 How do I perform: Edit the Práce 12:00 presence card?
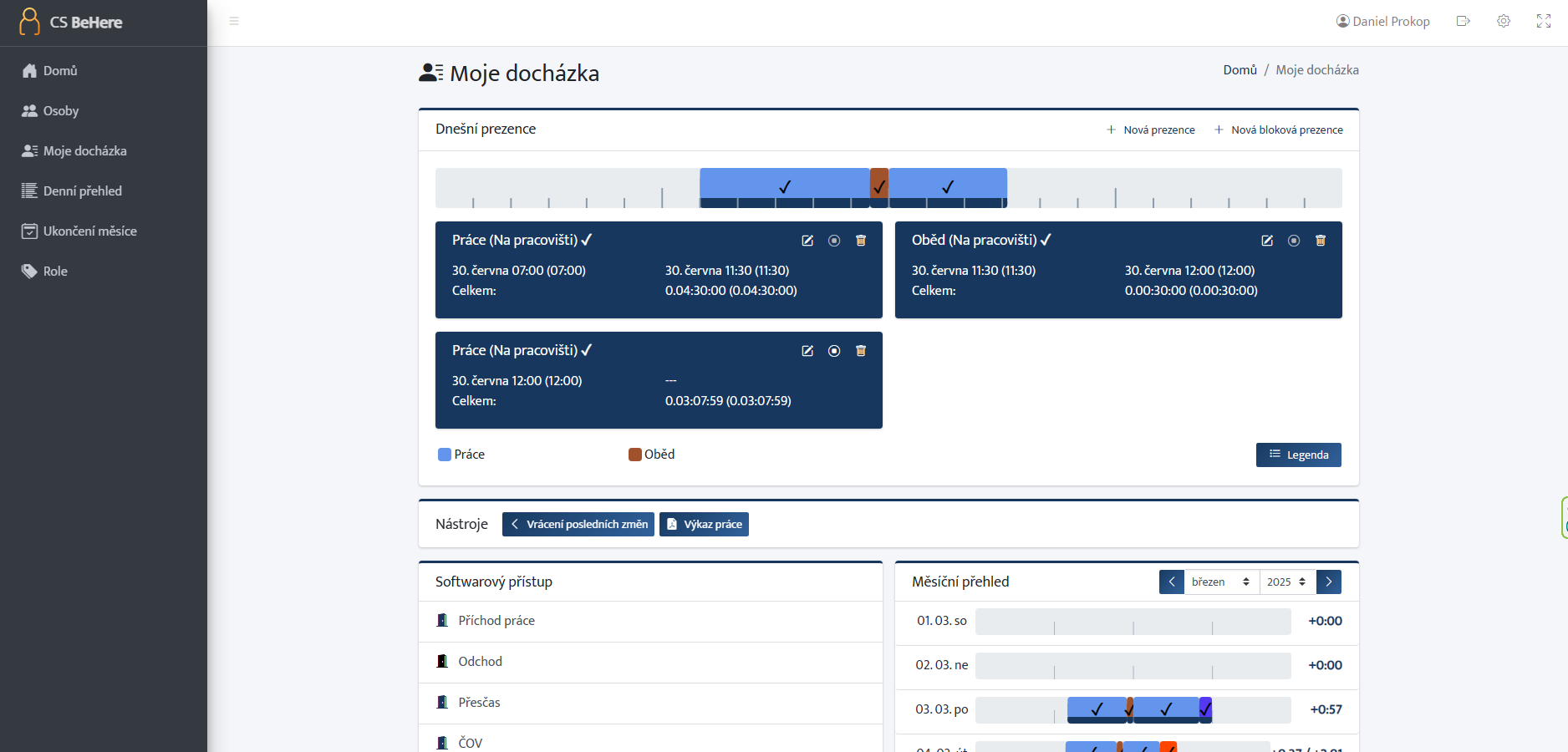tap(807, 351)
